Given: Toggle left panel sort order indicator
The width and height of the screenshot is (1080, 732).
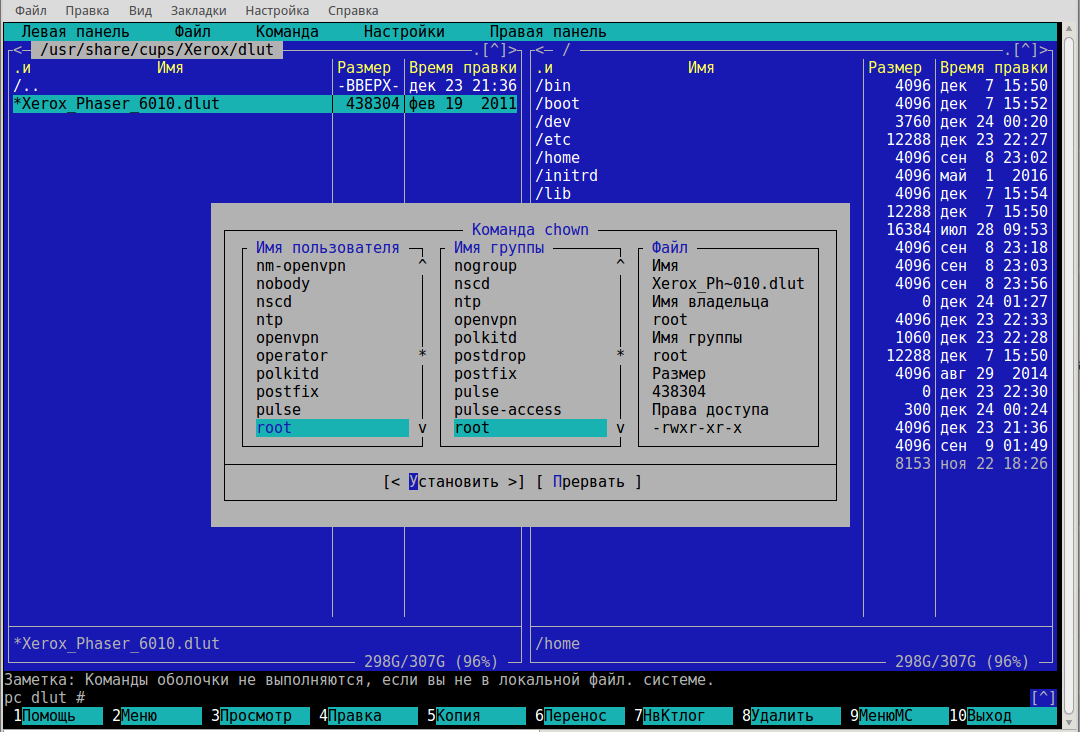Looking at the screenshot, I should (22, 68).
